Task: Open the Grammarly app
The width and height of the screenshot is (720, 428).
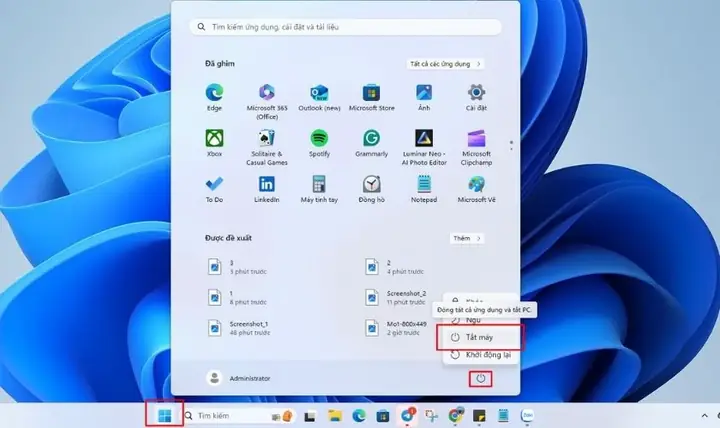Action: pos(371,143)
